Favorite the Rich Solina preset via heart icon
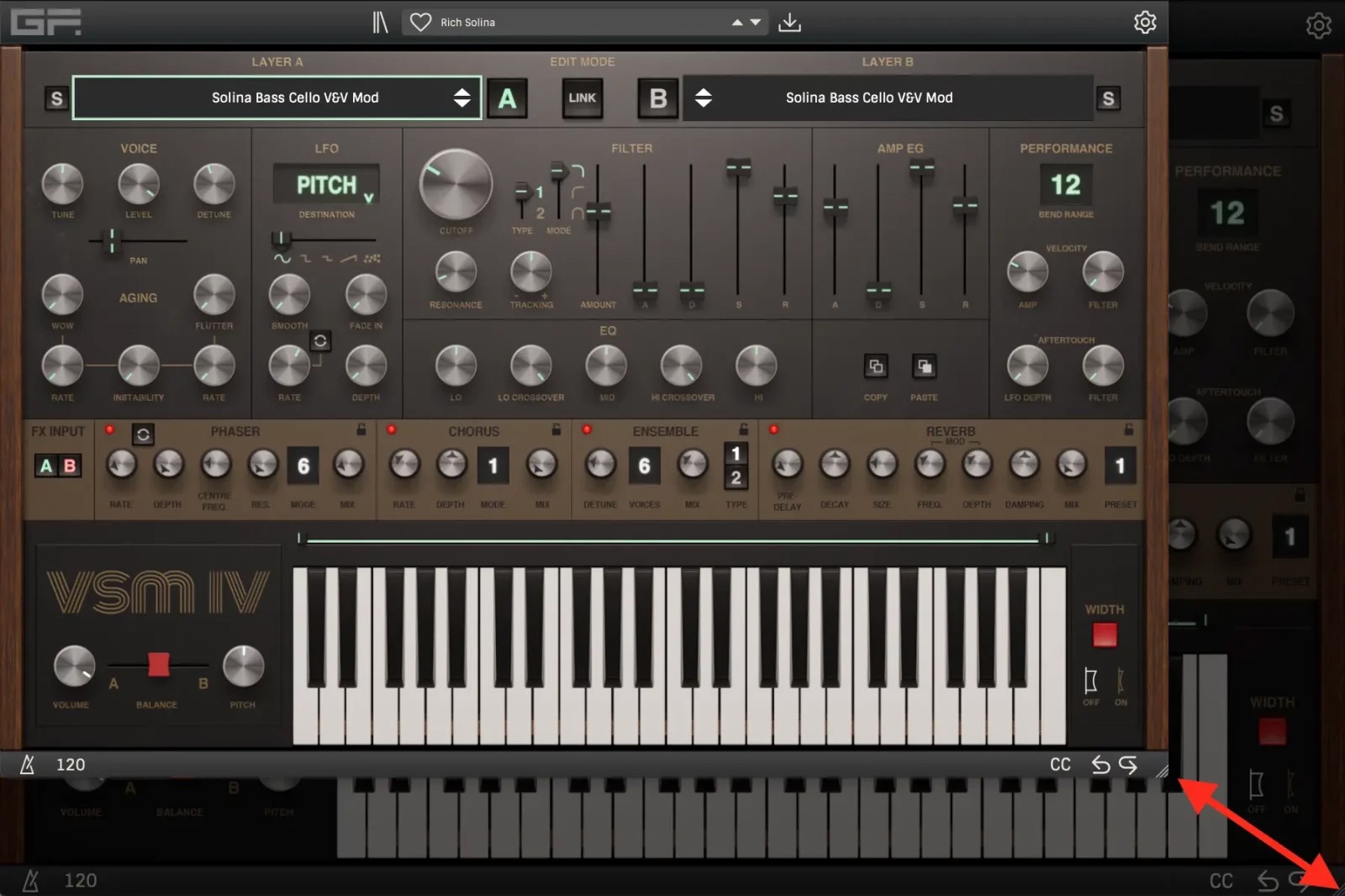 (419, 22)
